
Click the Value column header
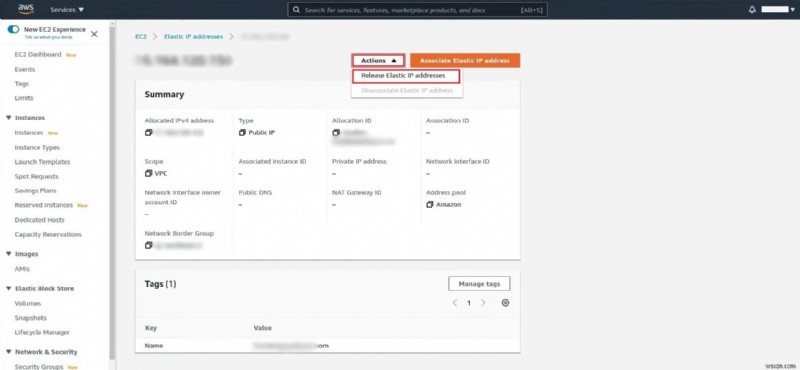(x=263, y=328)
